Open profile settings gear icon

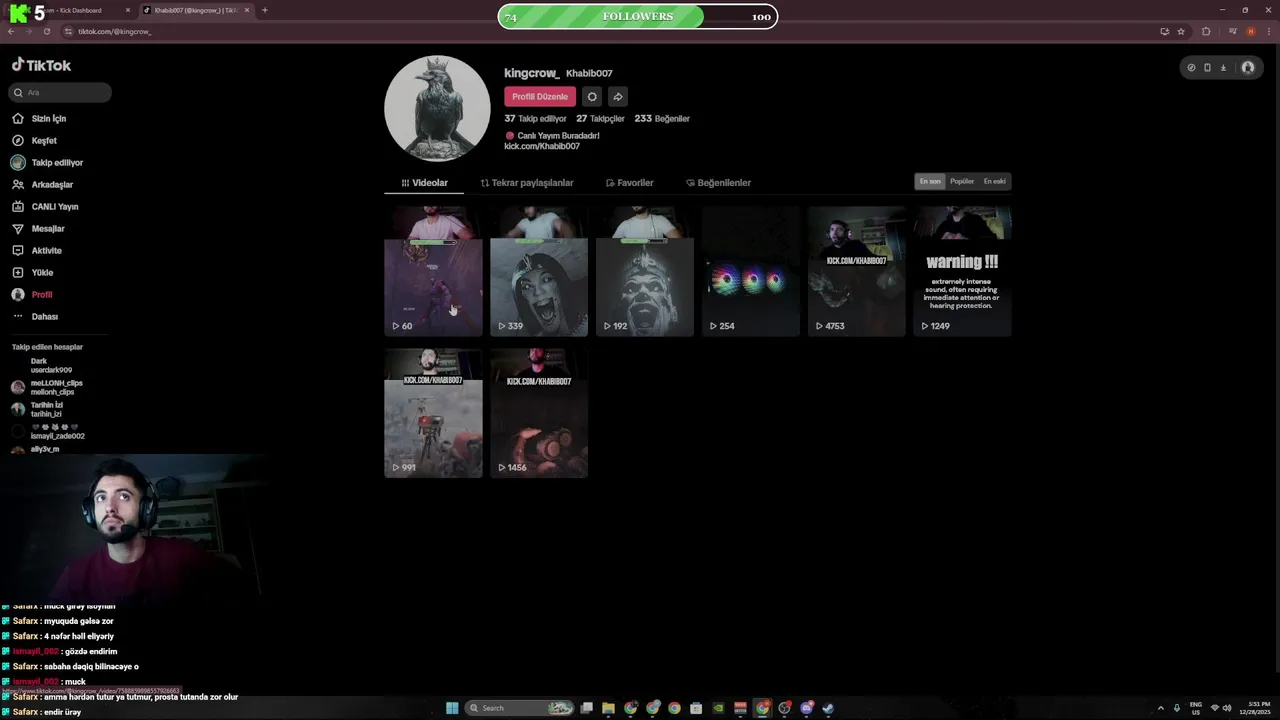[592, 97]
